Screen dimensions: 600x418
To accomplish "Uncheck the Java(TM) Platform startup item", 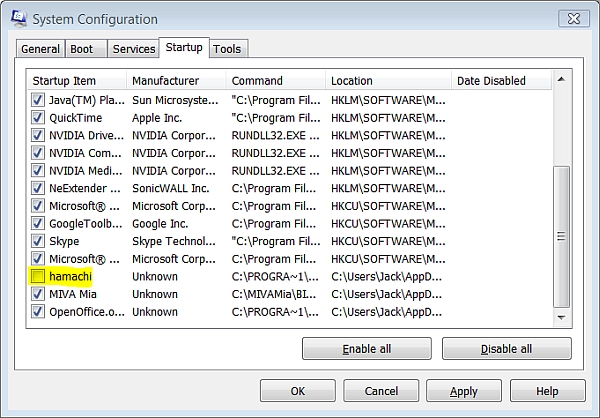I will coord(38,100).
